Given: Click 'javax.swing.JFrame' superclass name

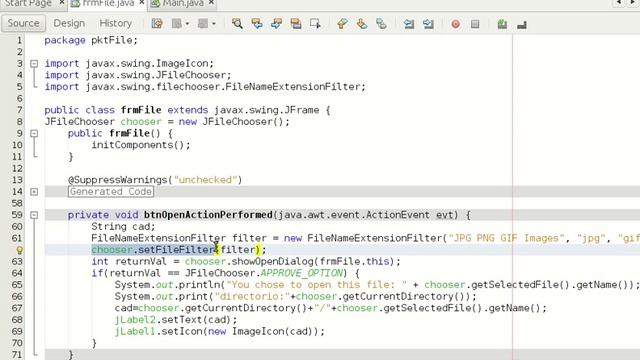Looking at the screenshot, I should 267,110.
